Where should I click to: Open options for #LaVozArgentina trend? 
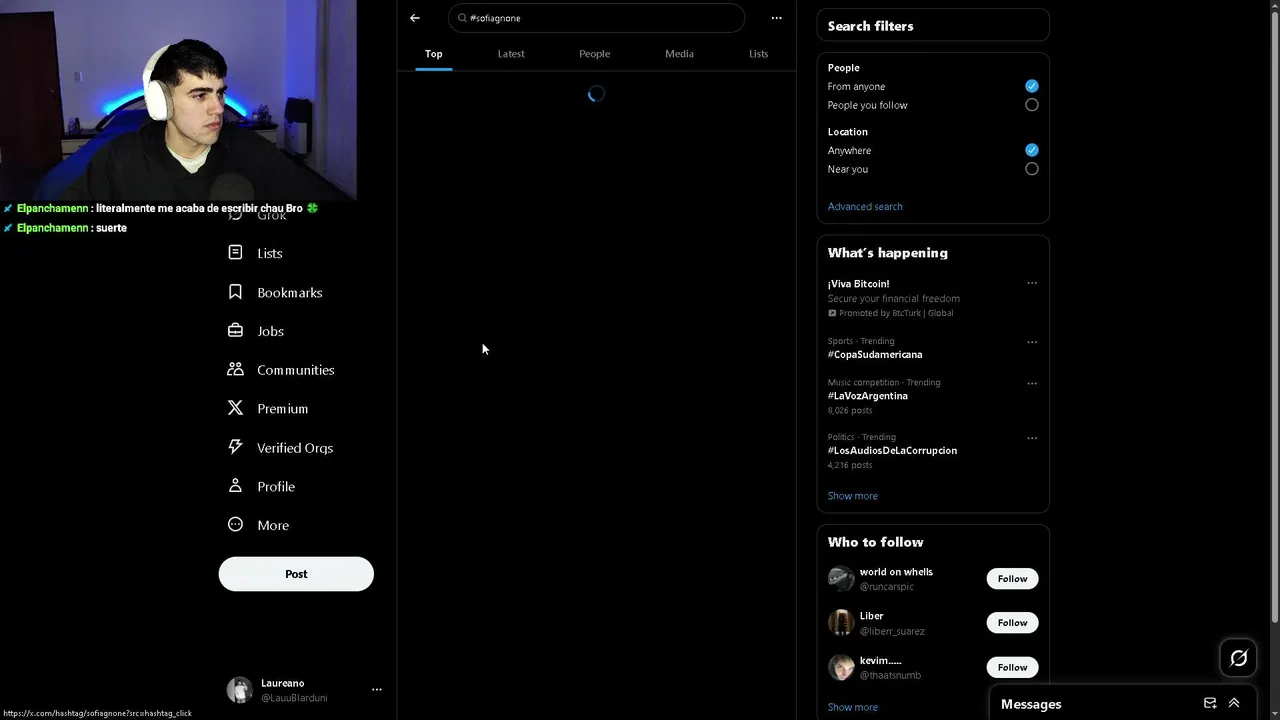[x=1032, y=383]
